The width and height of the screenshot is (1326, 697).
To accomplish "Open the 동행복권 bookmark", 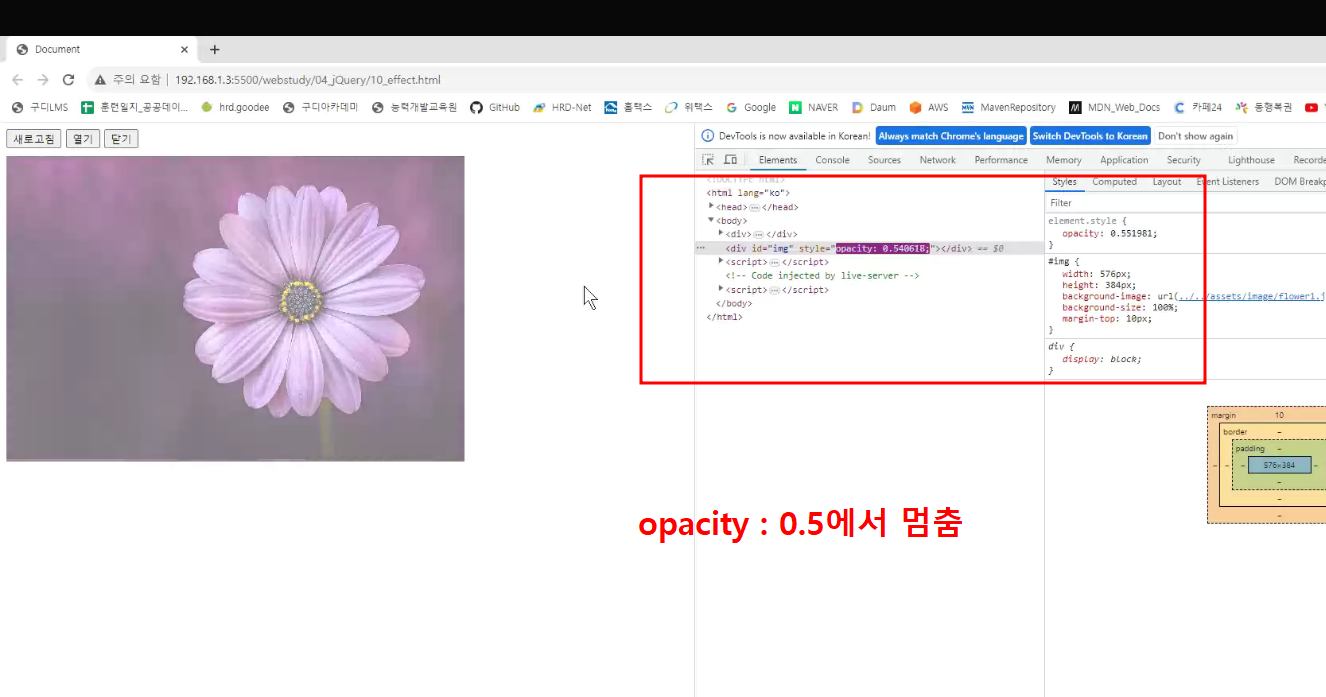I will tap(1264, 107).
